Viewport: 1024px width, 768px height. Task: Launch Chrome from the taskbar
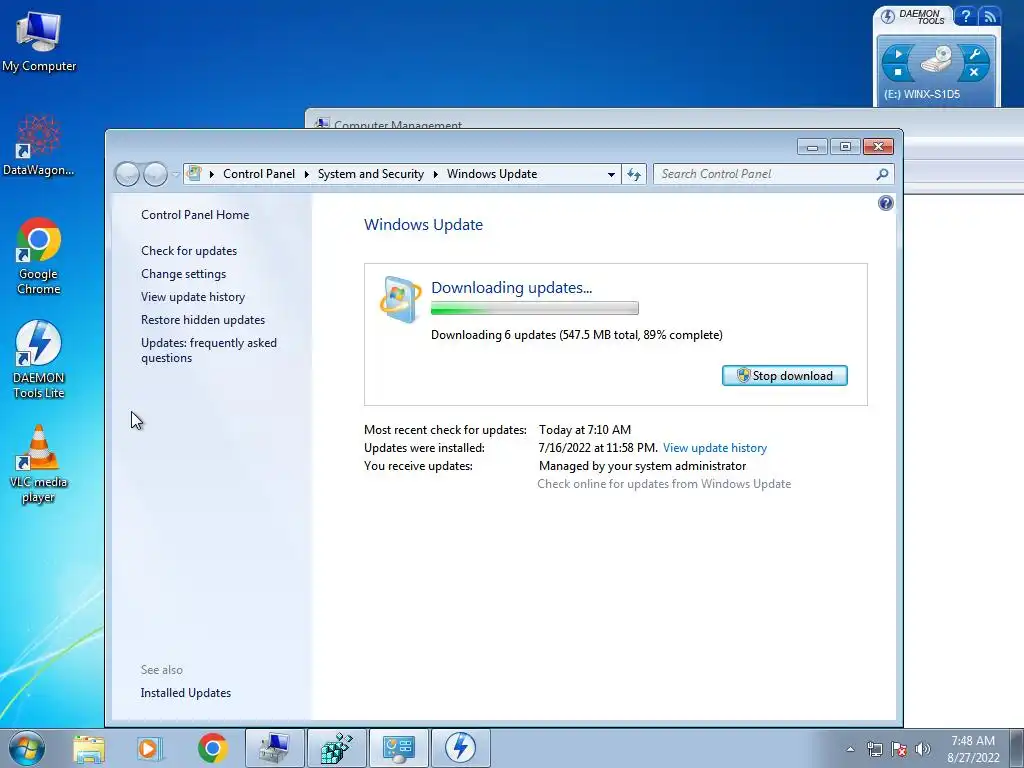click(212, 748)
